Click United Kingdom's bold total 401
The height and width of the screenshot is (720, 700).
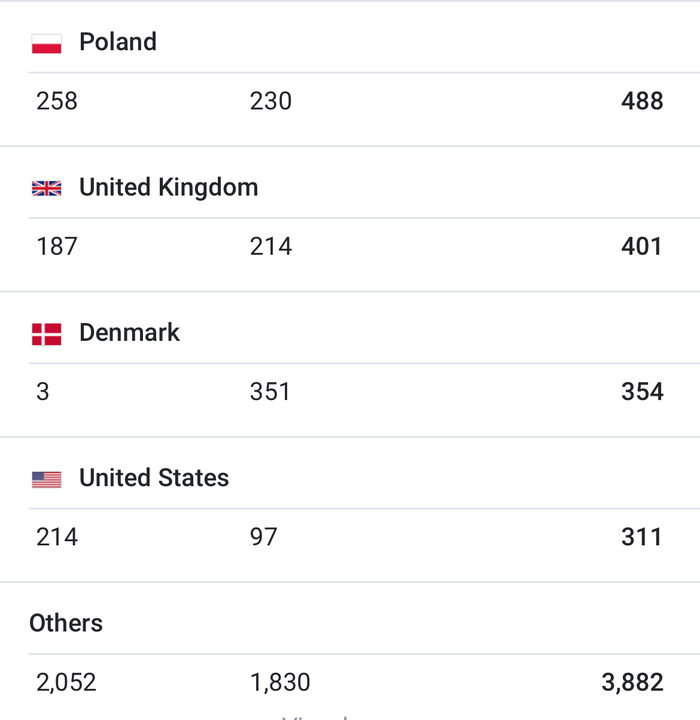[642, 246]
